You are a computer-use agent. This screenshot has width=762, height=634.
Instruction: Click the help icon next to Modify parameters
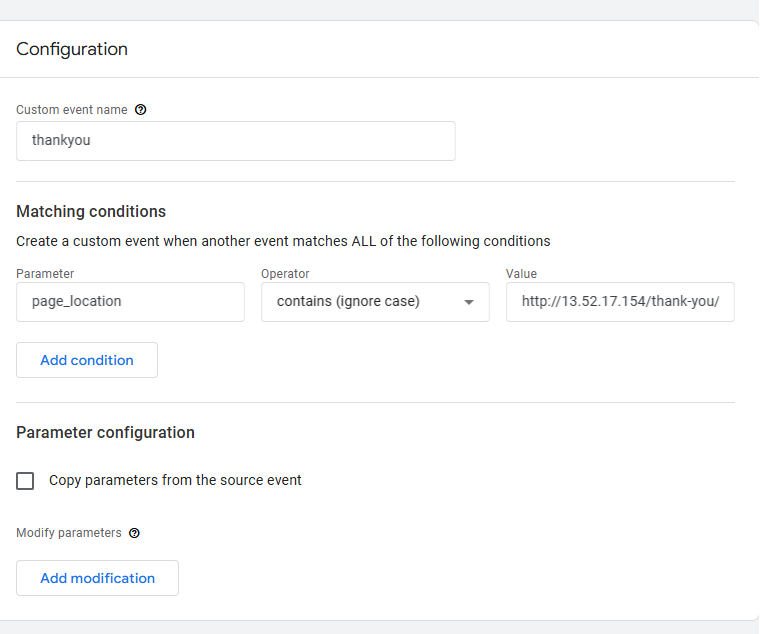tap(134, 533)
